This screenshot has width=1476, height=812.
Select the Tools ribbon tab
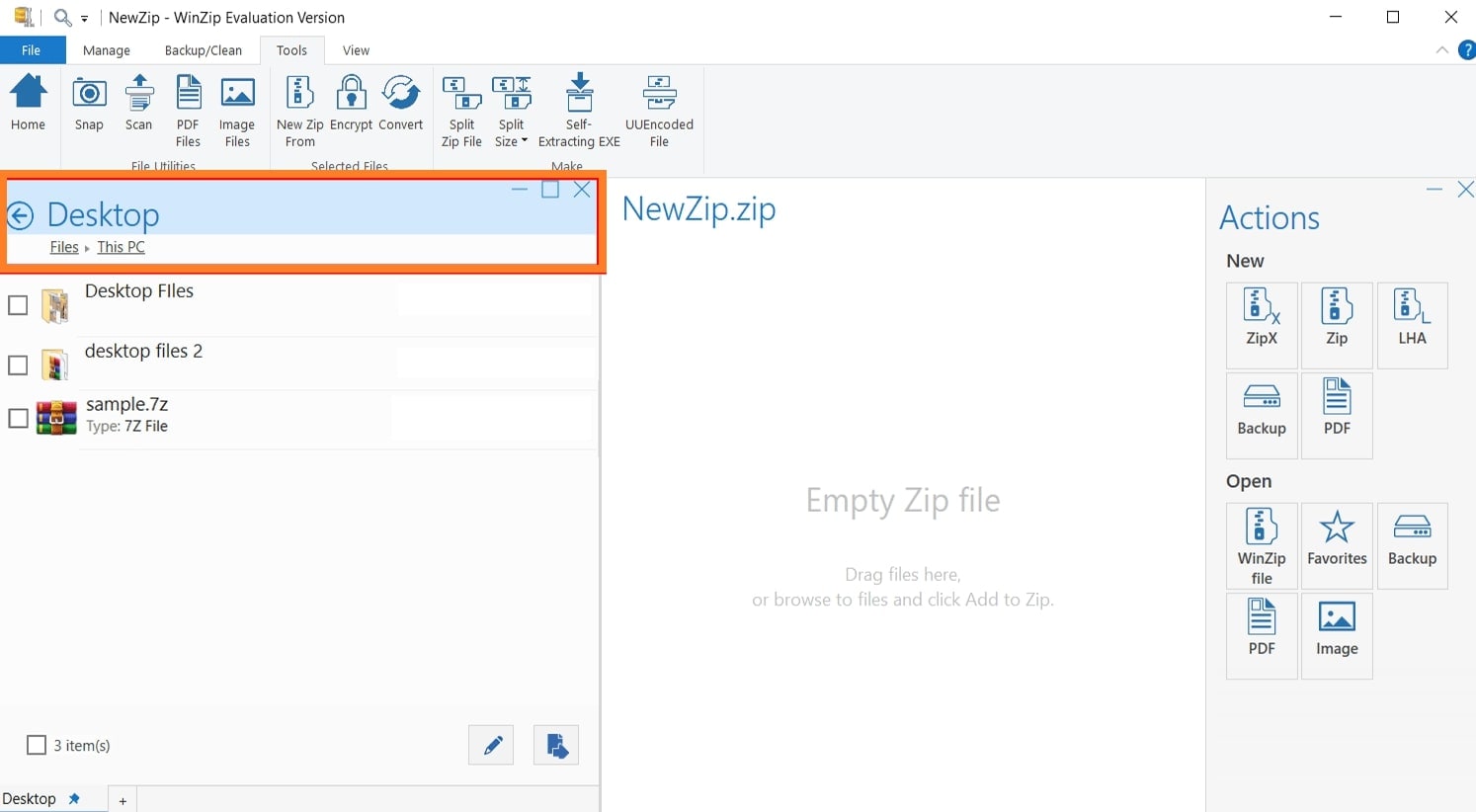click(x=291, y=50)
